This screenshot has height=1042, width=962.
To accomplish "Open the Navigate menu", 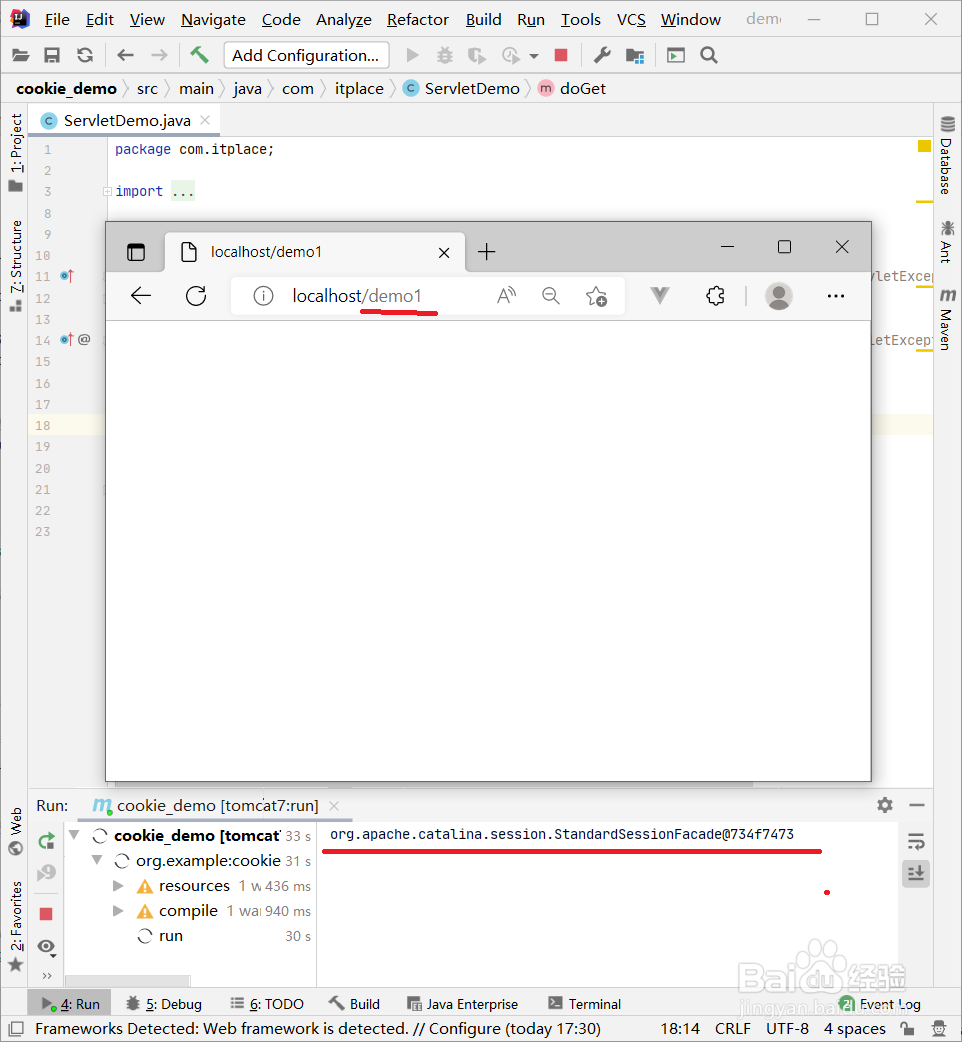I will tap(213, 20).
